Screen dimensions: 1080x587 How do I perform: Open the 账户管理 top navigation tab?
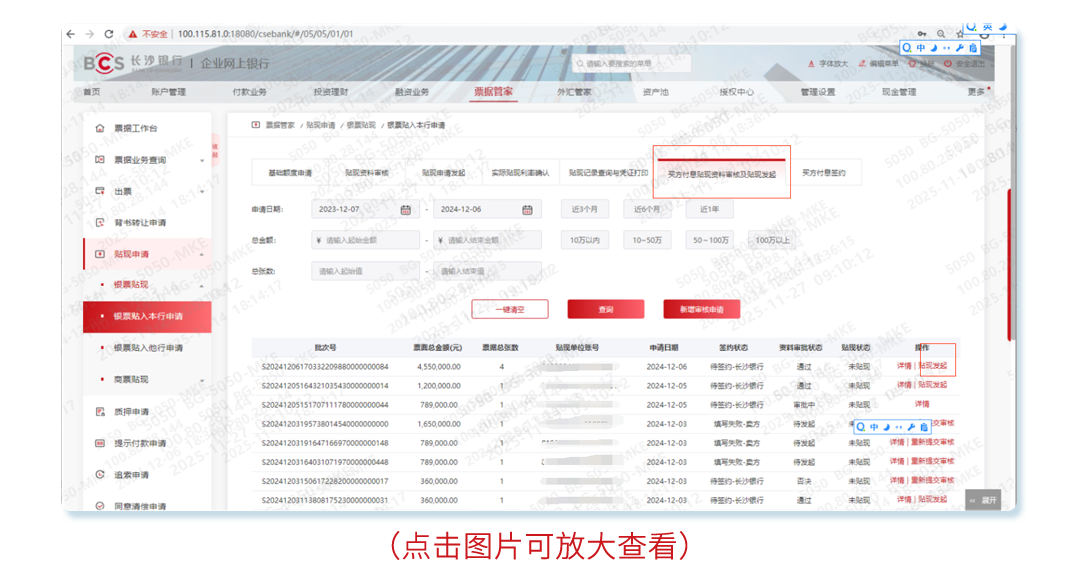(169, 92)
